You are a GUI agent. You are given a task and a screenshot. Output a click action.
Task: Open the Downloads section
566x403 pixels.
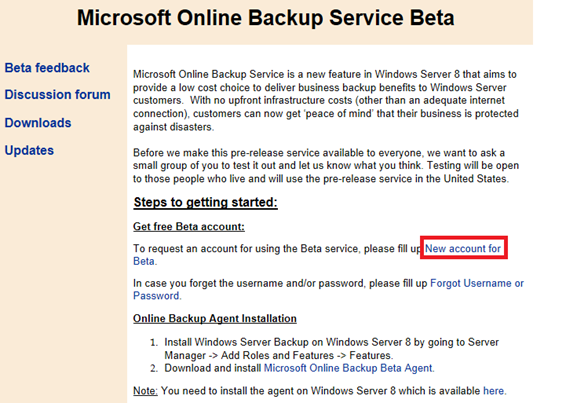[x=38, y=123]
